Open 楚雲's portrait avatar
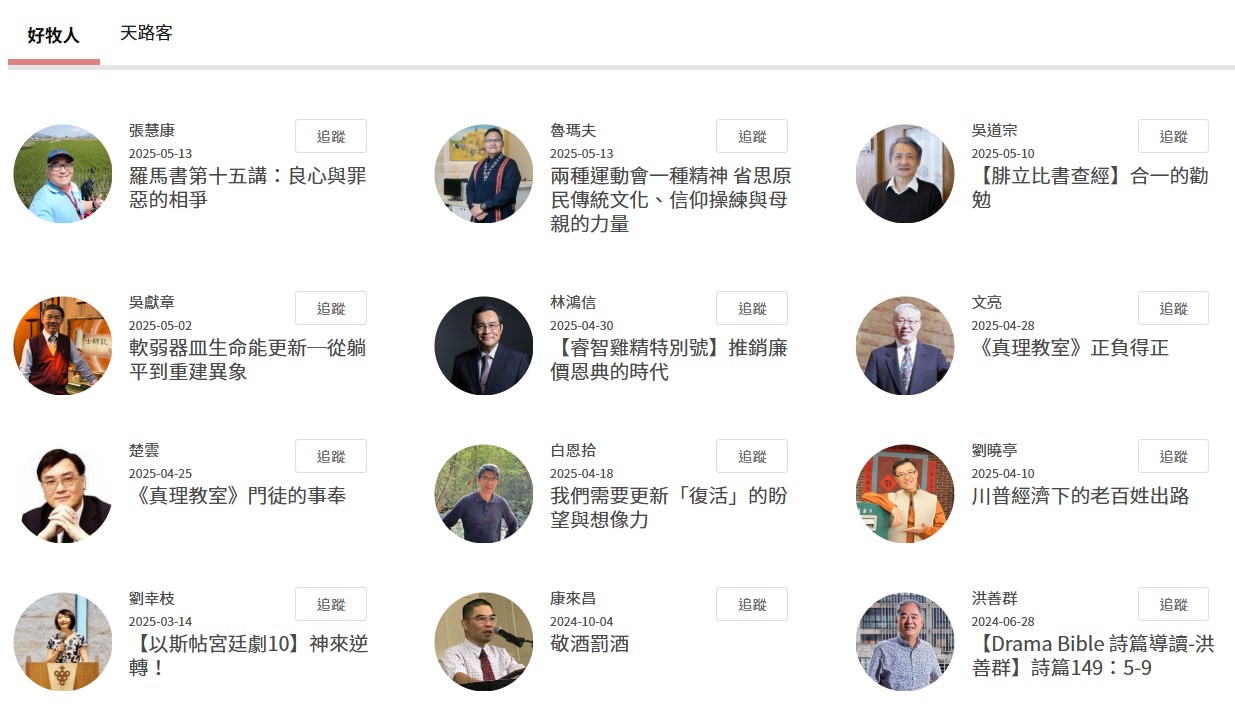This screenshot has width=1235, height=726. (x=63, y=494)
